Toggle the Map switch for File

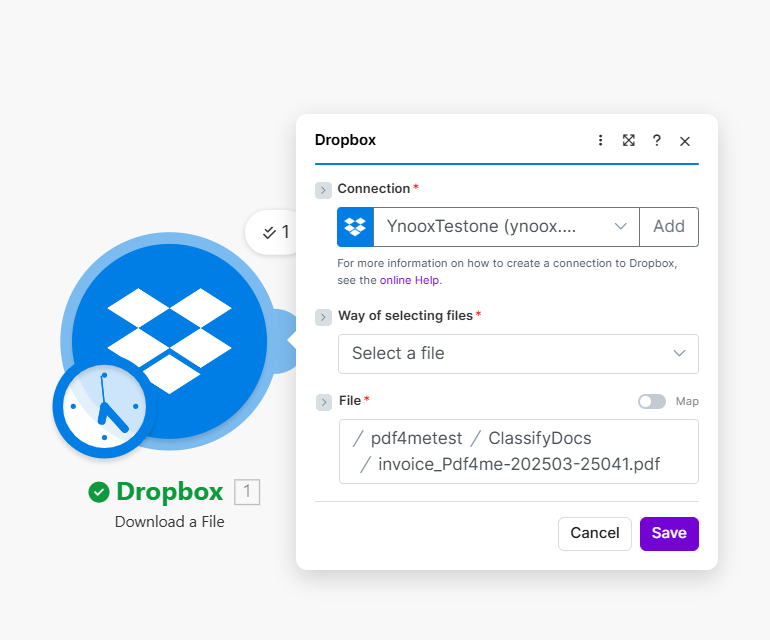652,401
